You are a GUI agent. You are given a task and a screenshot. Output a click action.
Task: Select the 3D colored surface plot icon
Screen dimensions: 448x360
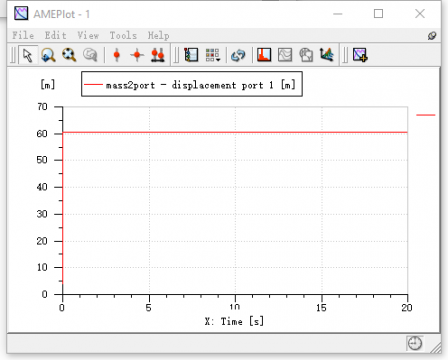(326, 55)
